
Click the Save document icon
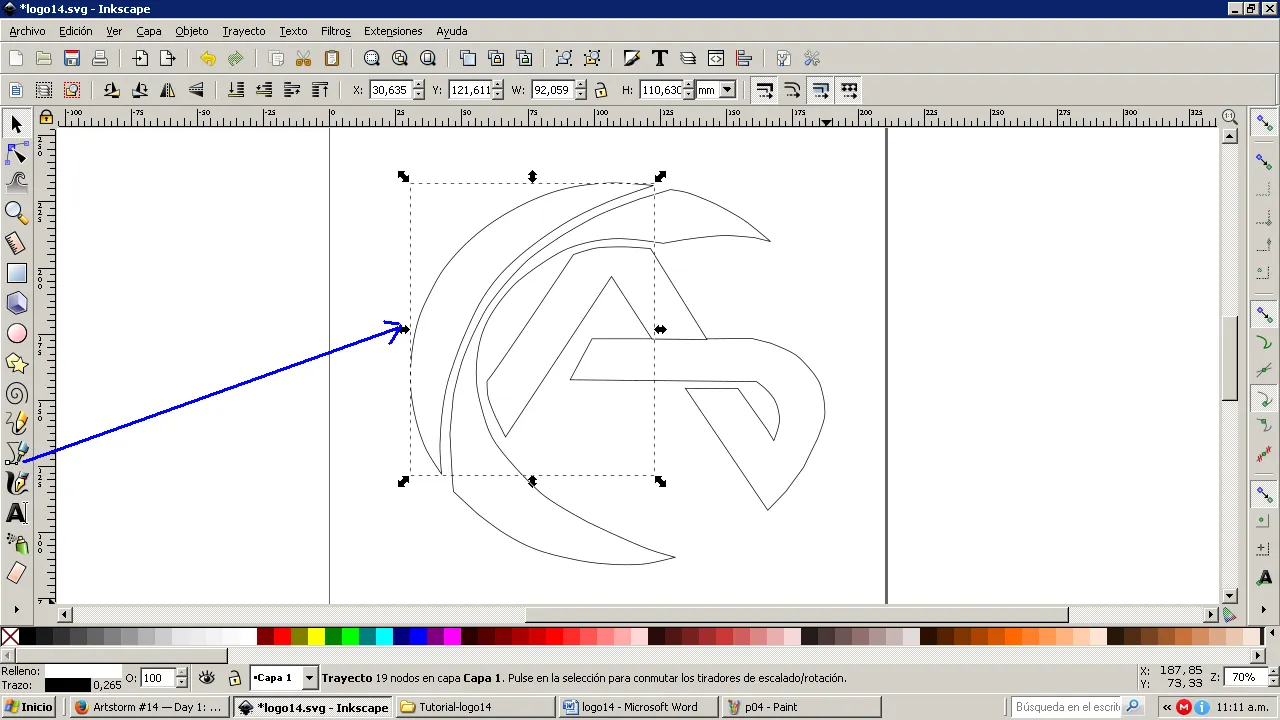tap(72, 58)
